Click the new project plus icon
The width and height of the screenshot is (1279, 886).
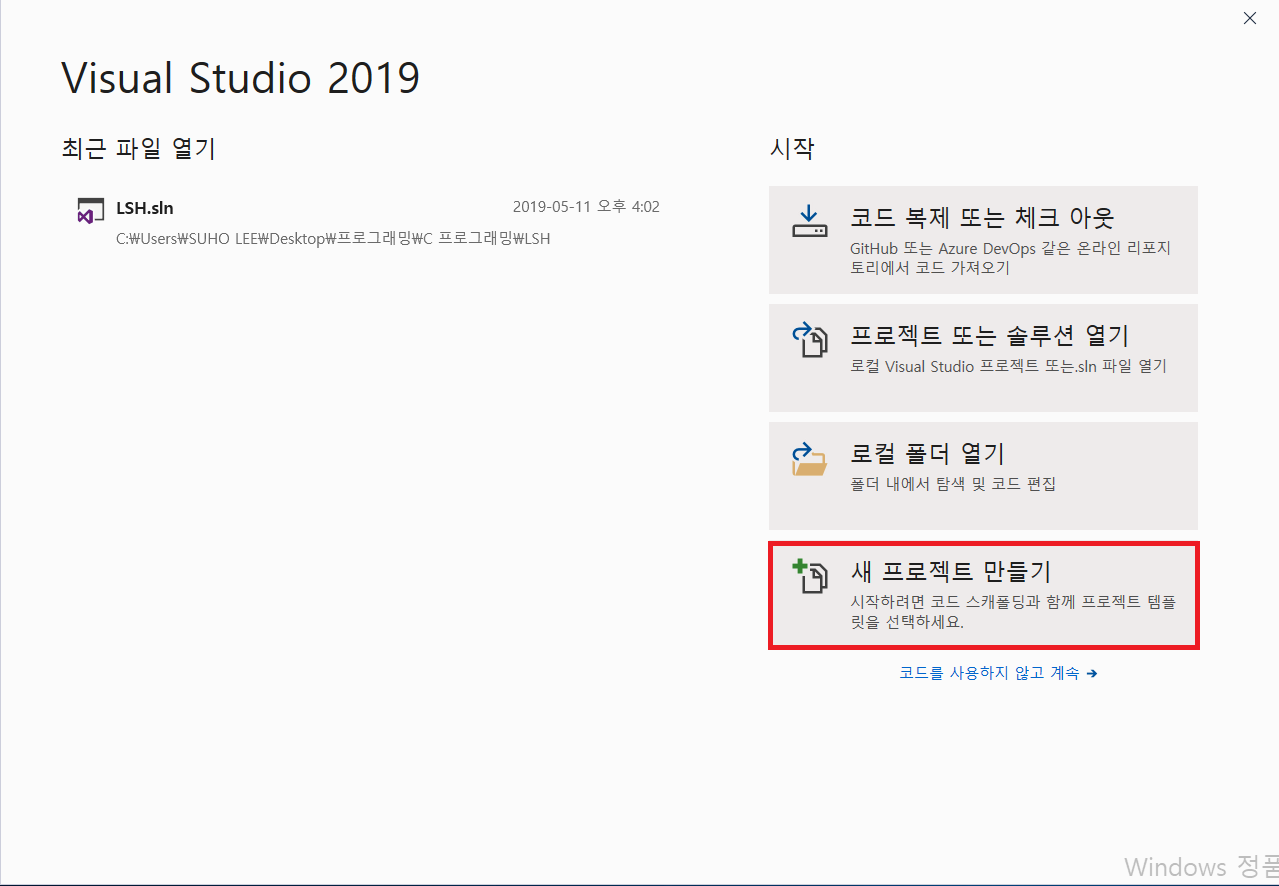tap(809, 577)
